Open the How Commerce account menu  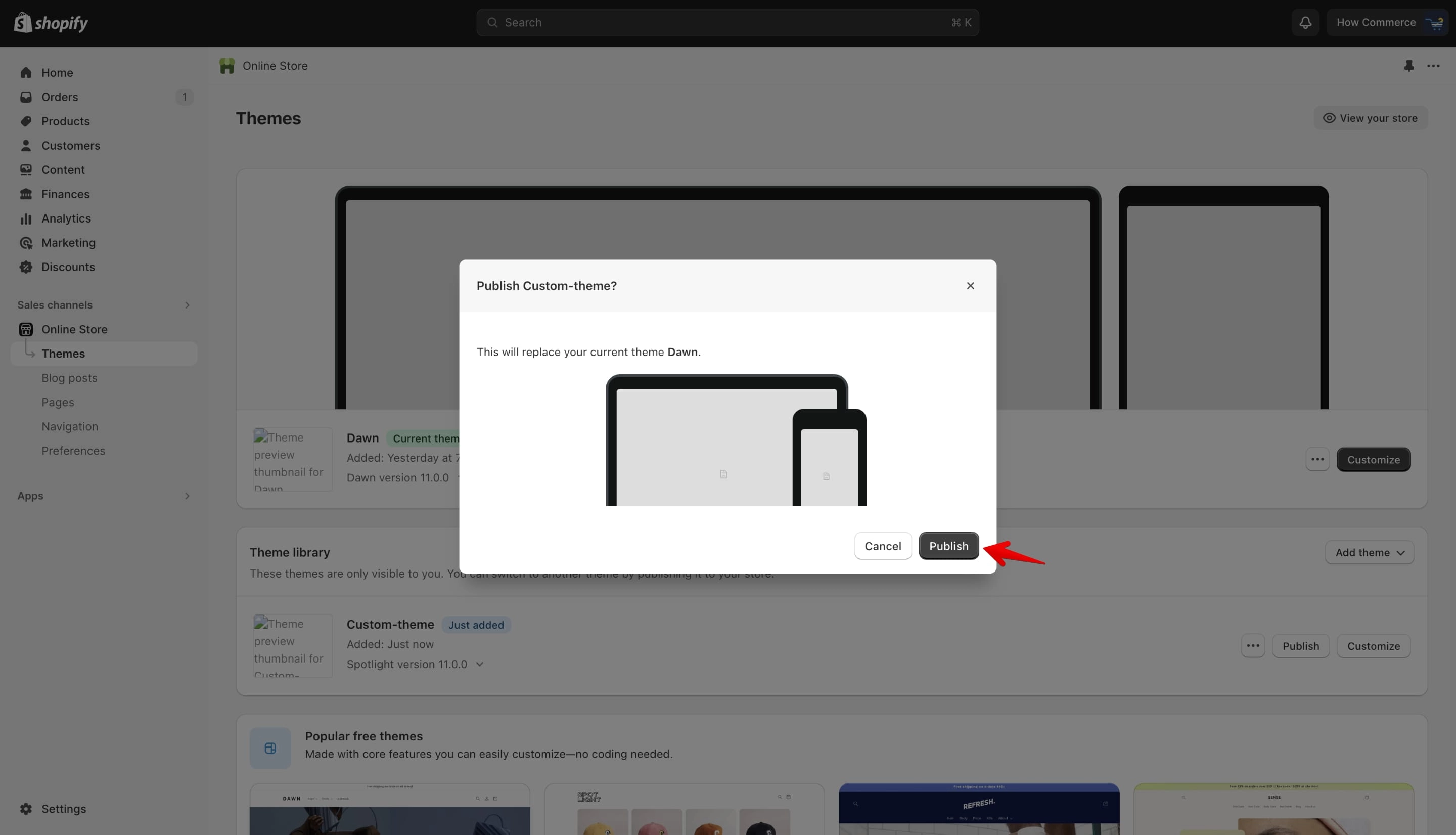(1387, 22)
